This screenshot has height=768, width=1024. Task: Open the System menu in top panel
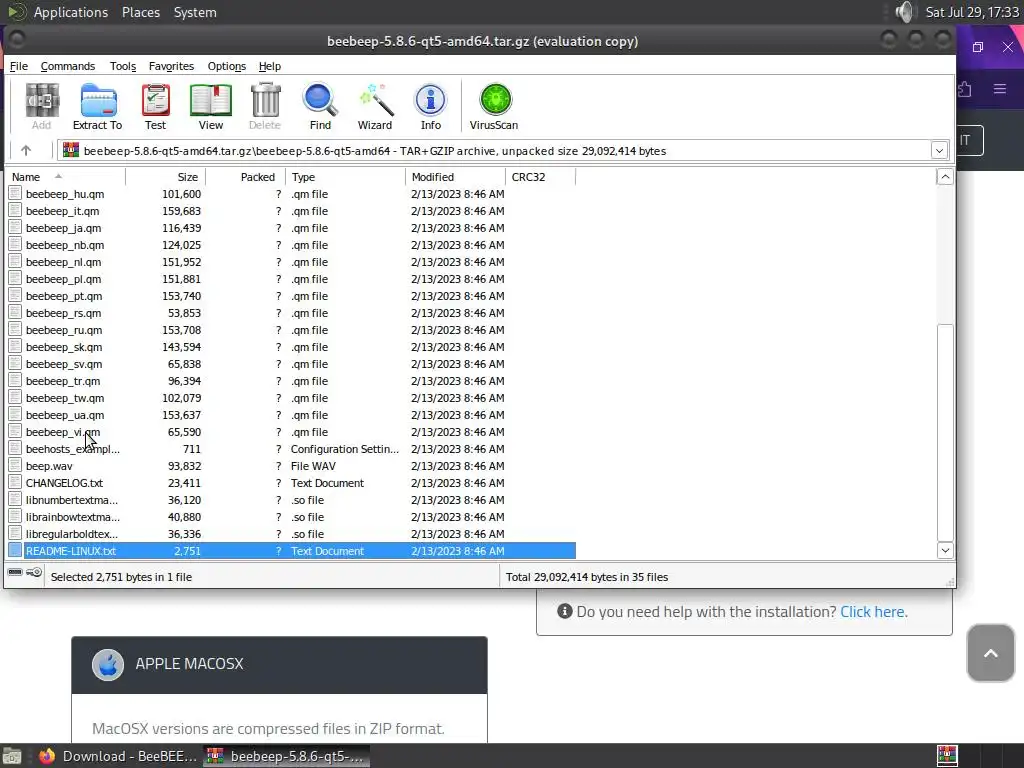(195, 12)
